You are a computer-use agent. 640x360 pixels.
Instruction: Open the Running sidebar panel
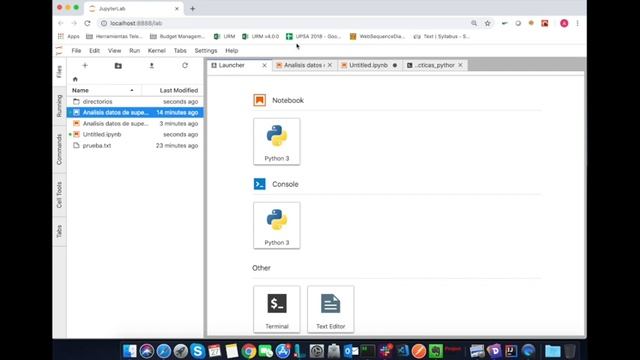point(59,106)
